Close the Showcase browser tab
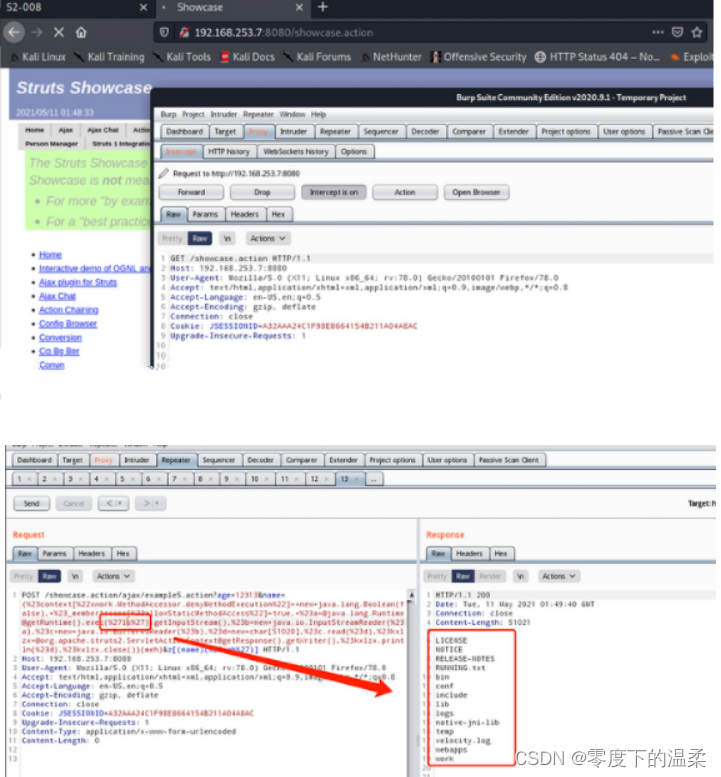Viewport: 721px width, 777px height. point(299,7)
